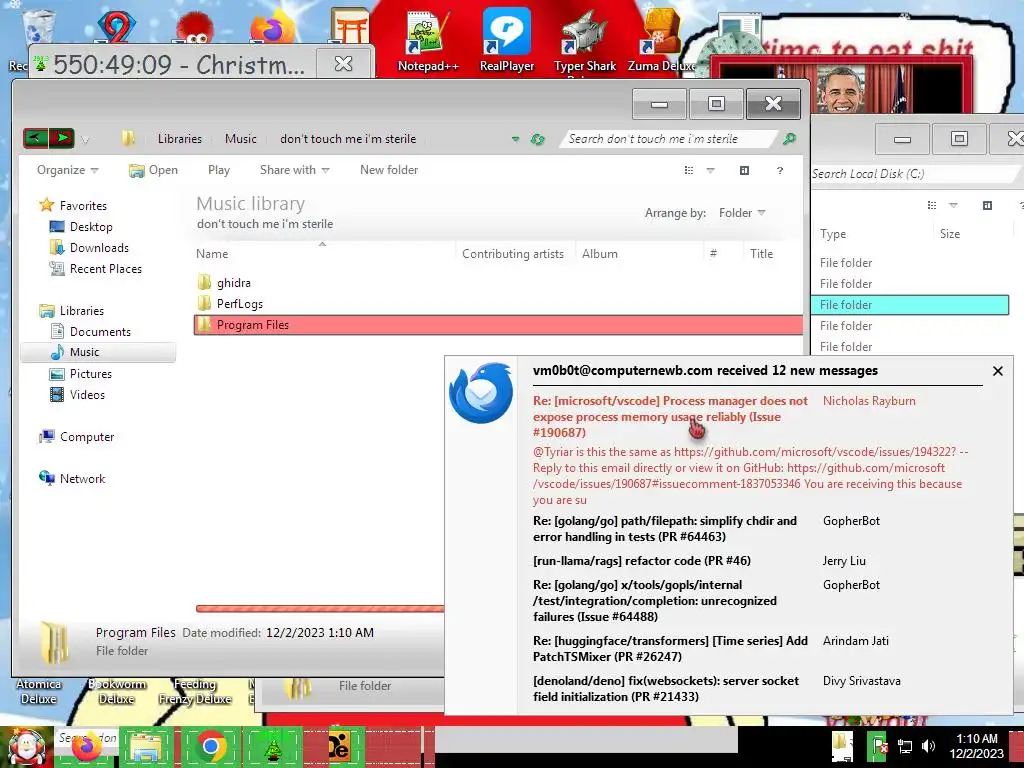Click Open in Explorer toolbar
Image resolution: width=1024 pixels, height=768 pixels.
153,170
